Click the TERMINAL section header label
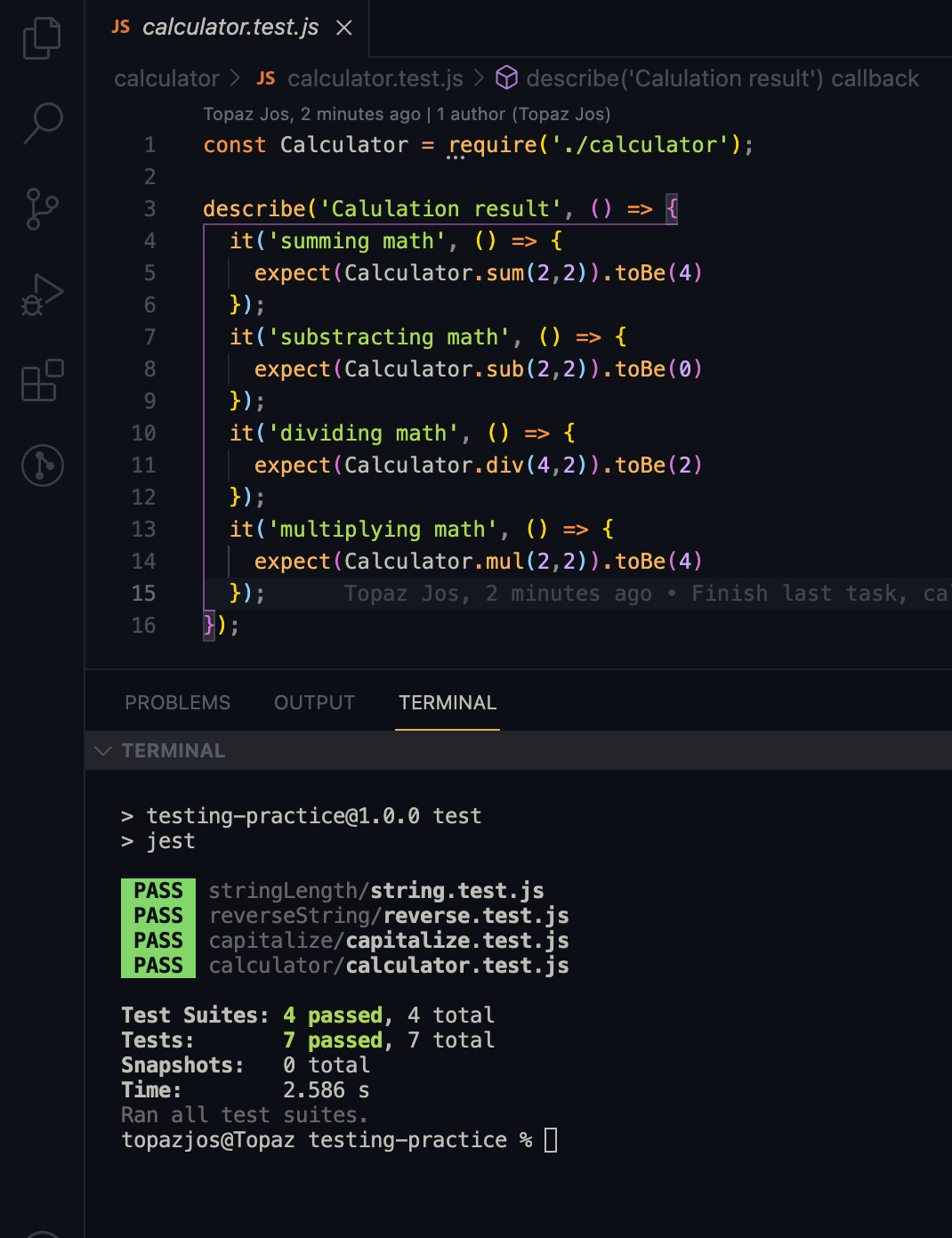This screenshot has height=1238, width=952. 173,750
